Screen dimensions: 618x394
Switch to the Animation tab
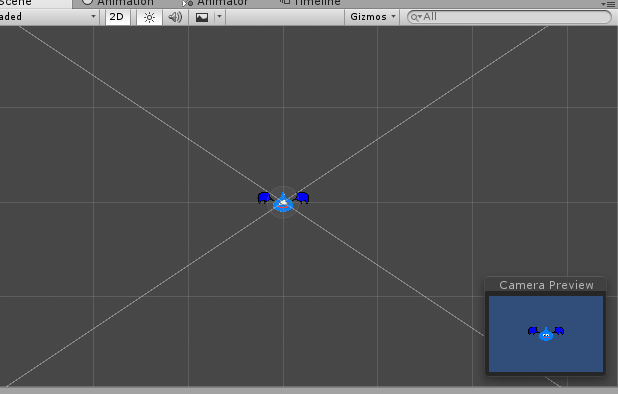[x=118, y=3]
